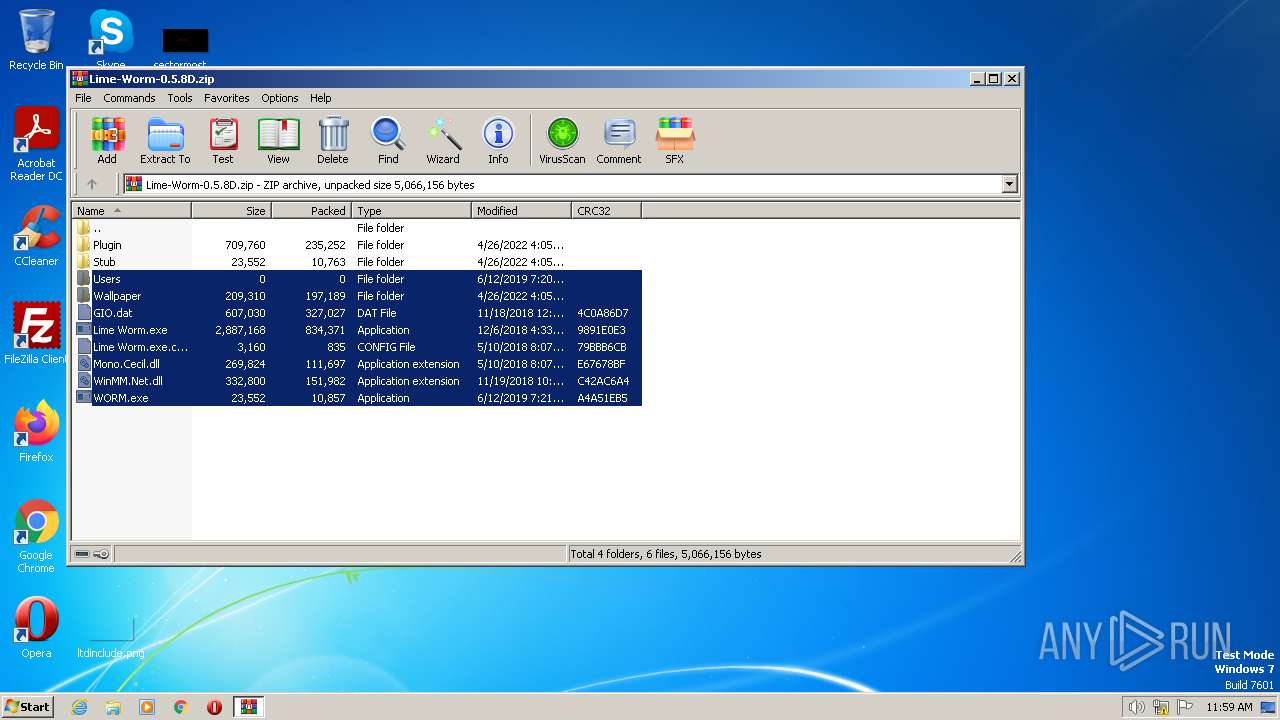
Task: Launch the Wizard wand icon
Action: point(443,141)
